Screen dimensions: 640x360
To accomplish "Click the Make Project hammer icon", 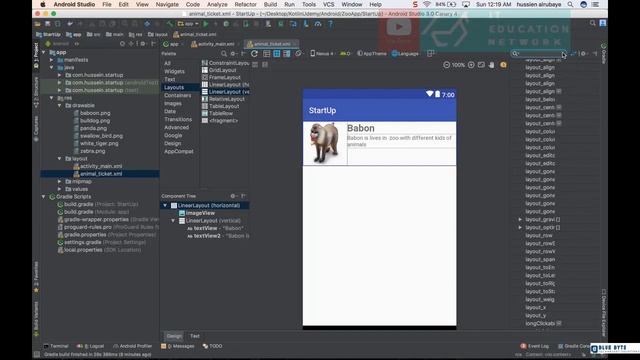I will pyautogui.click(x=169, y=24).
